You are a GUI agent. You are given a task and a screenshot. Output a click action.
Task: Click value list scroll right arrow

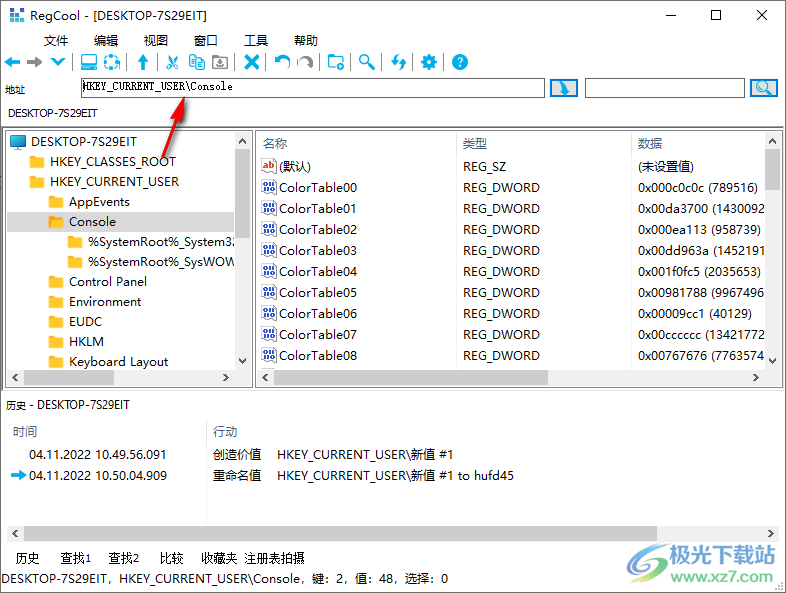tap(755, 377)
